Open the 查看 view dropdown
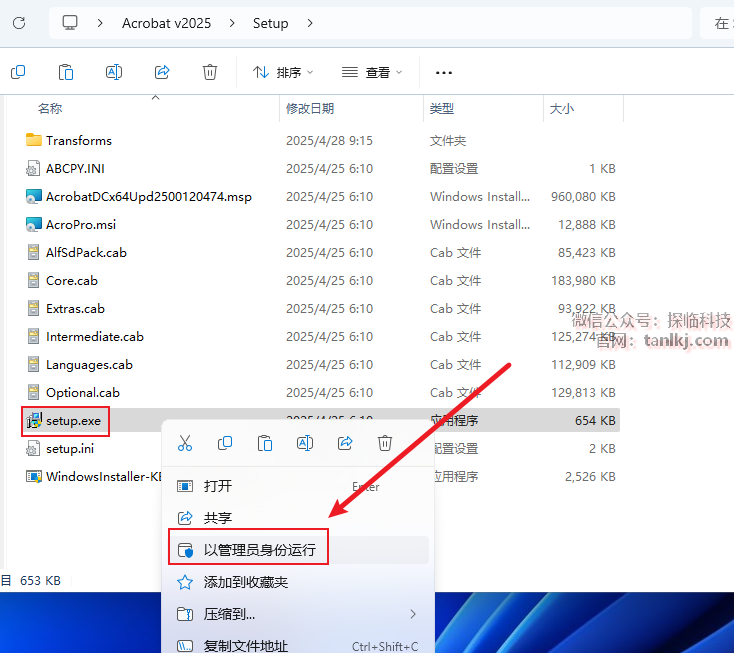Image resolution: width=734 pixels, height=653 pixels. 372,73
